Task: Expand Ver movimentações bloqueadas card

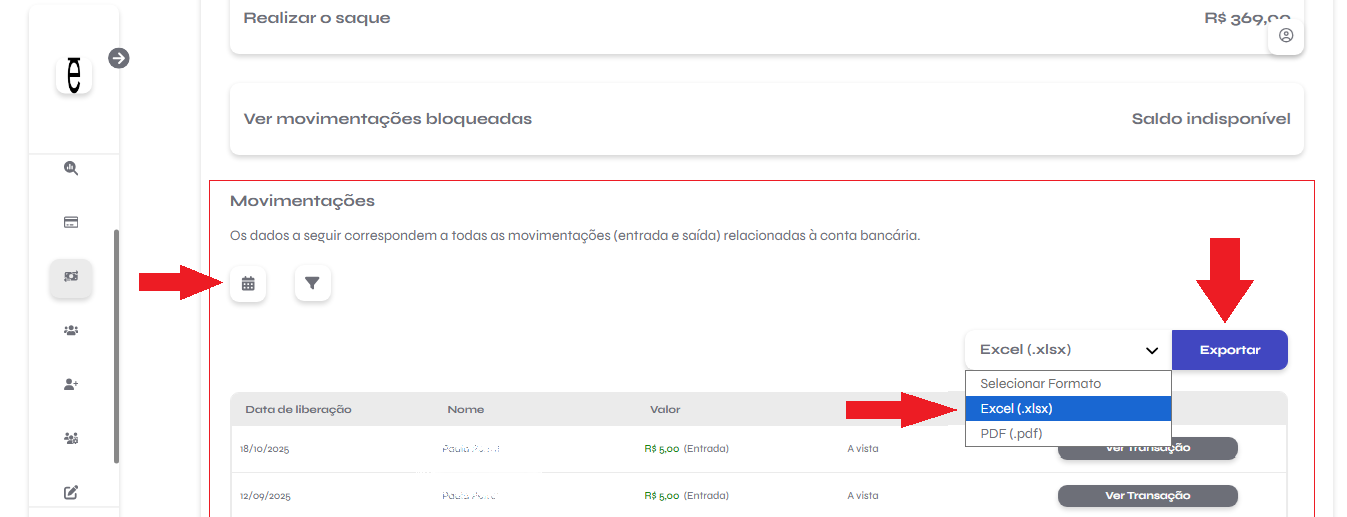Action: (x=766, y=119)
